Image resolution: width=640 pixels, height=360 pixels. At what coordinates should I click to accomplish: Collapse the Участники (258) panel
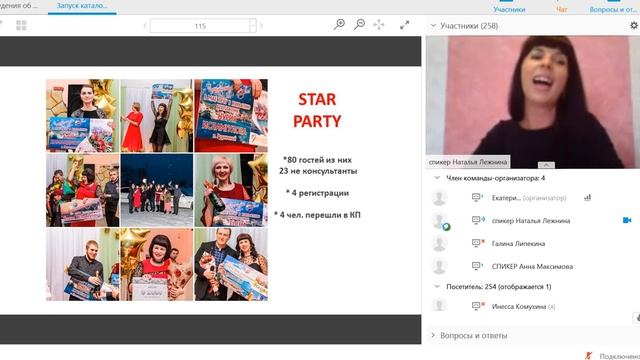point(433,25)
